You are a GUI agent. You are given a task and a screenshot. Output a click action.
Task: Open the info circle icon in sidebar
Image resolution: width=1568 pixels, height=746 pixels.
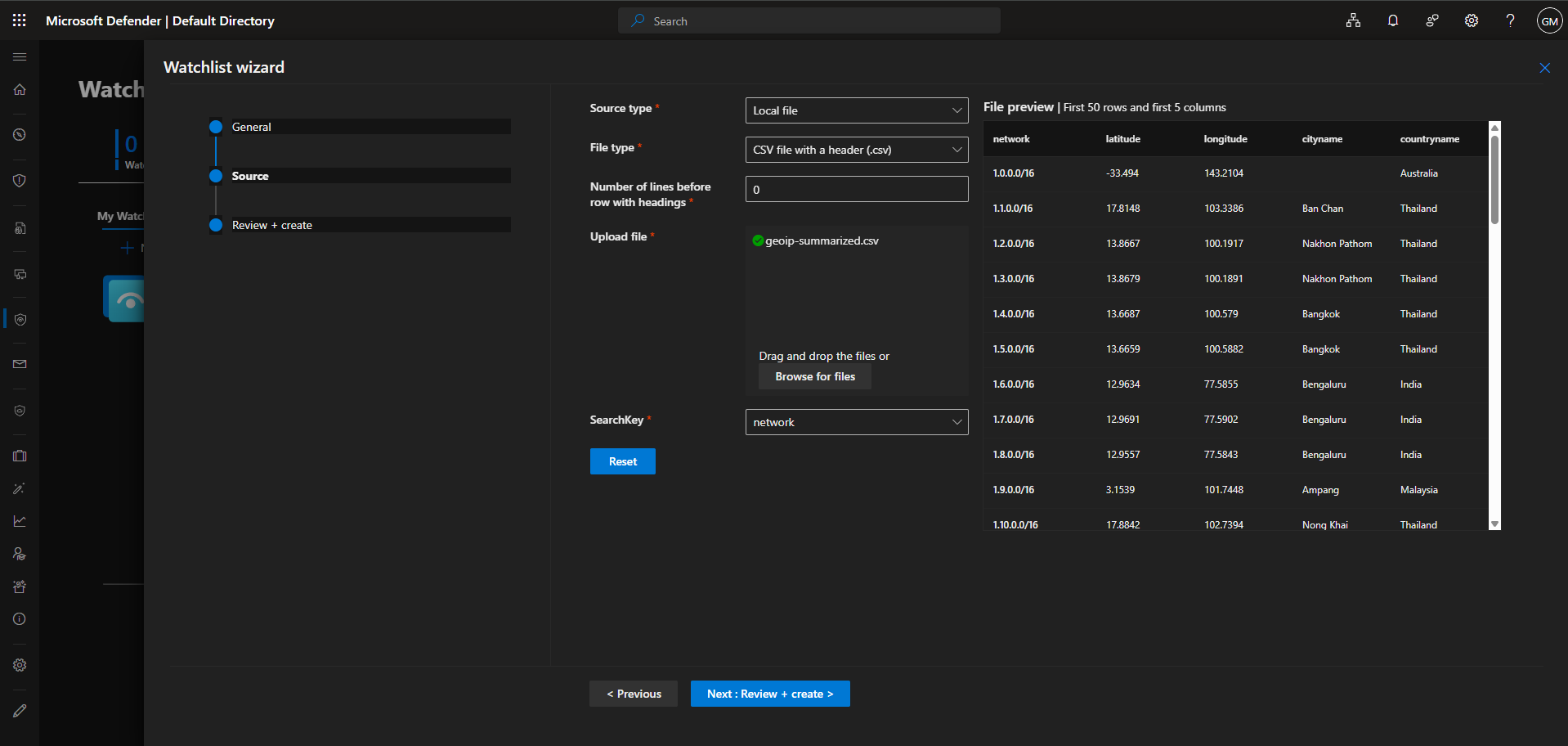[x=20, y=619]
